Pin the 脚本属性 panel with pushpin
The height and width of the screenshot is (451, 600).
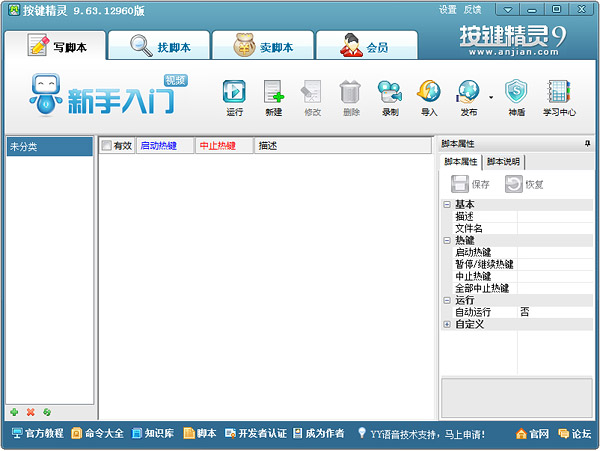587,144
